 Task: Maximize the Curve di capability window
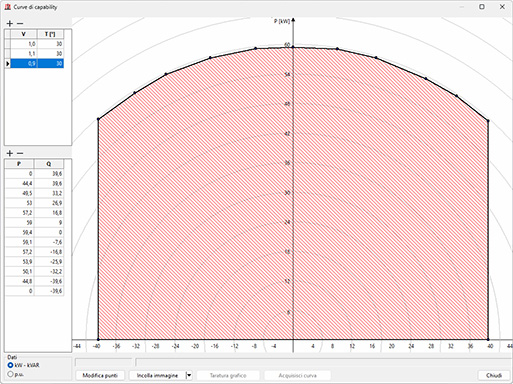pos(482,7)
